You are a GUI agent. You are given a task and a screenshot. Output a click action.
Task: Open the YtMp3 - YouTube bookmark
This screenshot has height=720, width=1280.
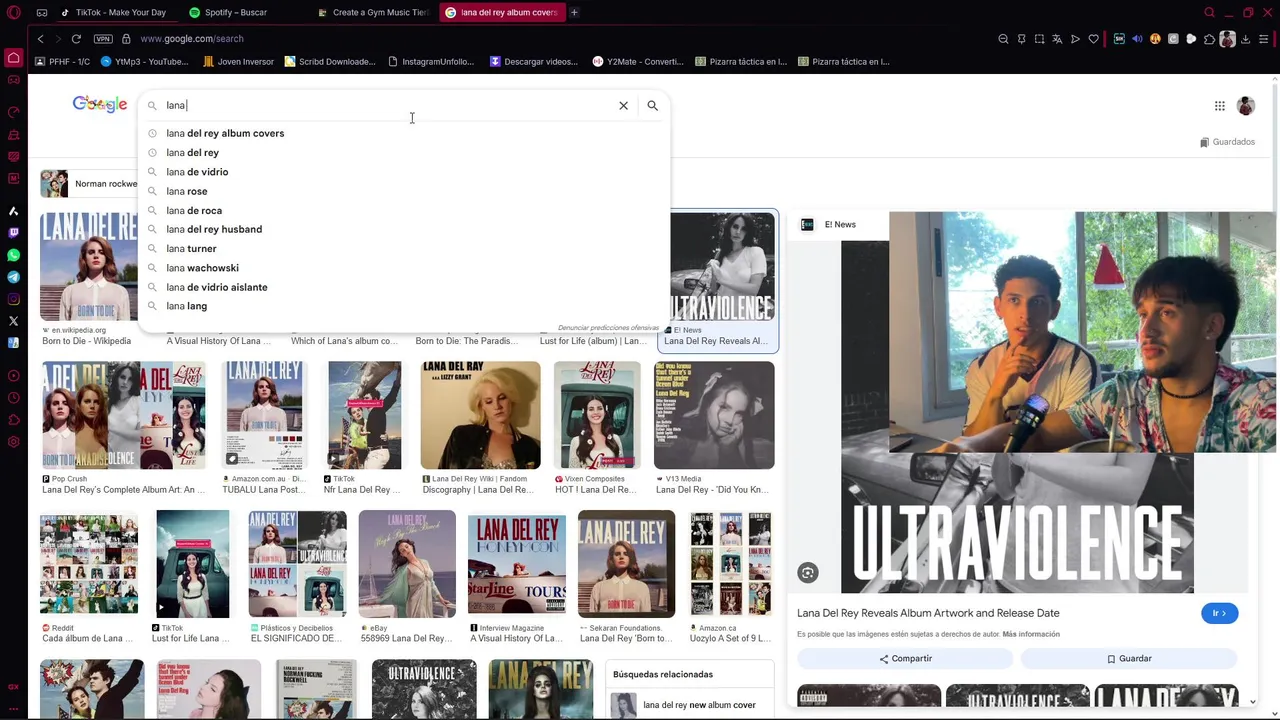[144, 62]
